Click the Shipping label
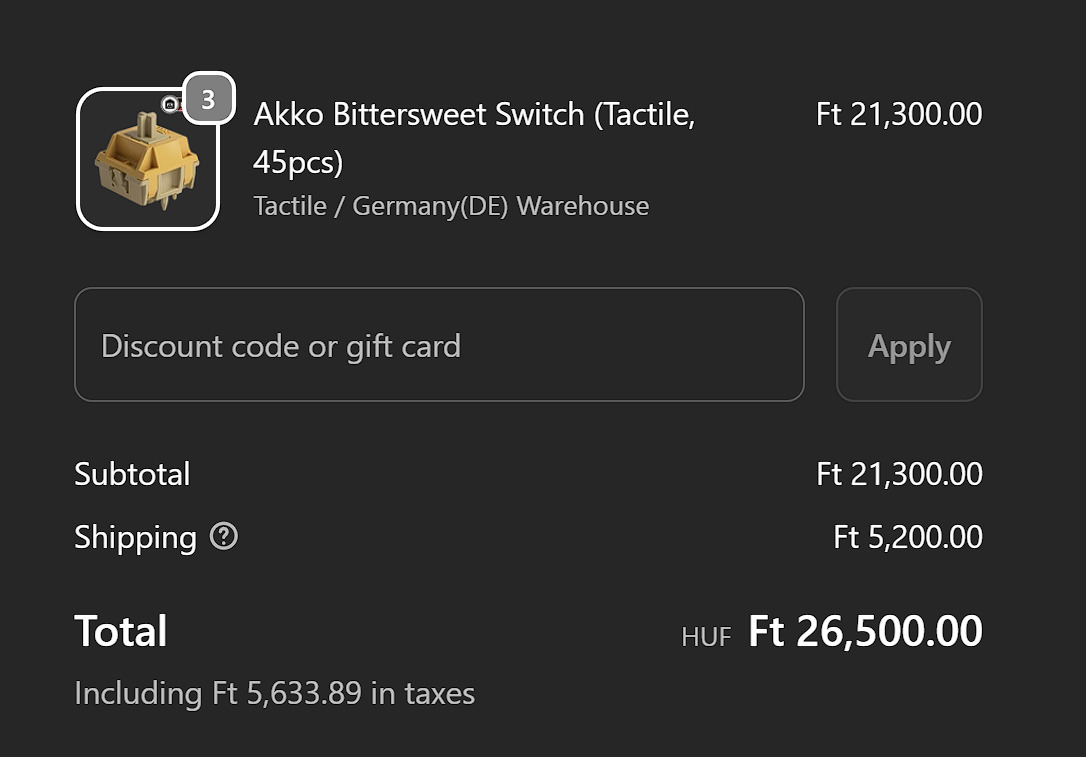Image resolution: width=1086 pixels, height=757 pixels. click(x=135, y=537)
